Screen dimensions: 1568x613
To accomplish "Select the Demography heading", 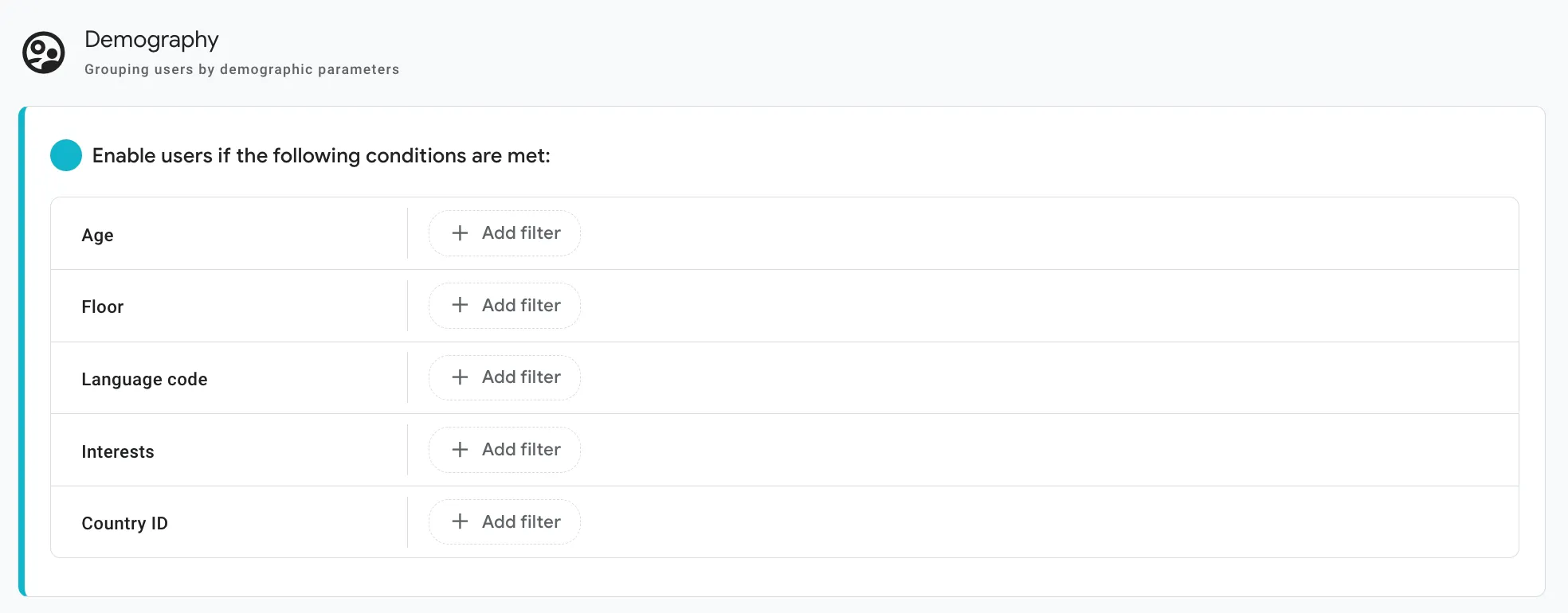I will (151, 40).
